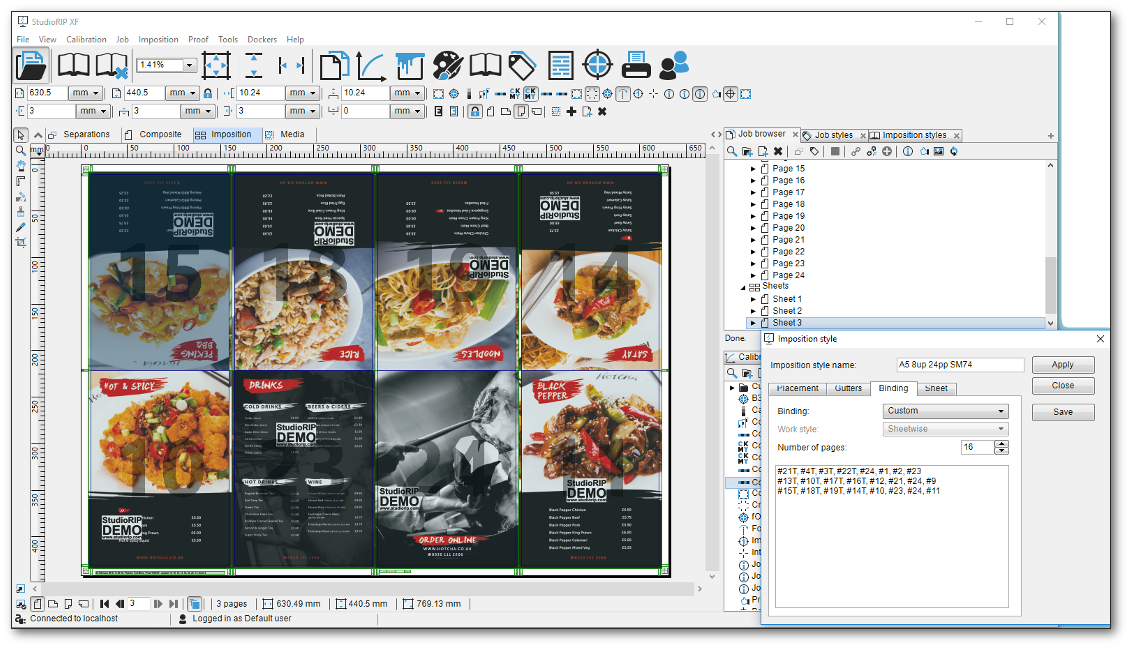The image size is (1130, 648).
Task: Toggle the padlock next to the 440.5 field
Action: pyautogui.click(x=206, y=93)
